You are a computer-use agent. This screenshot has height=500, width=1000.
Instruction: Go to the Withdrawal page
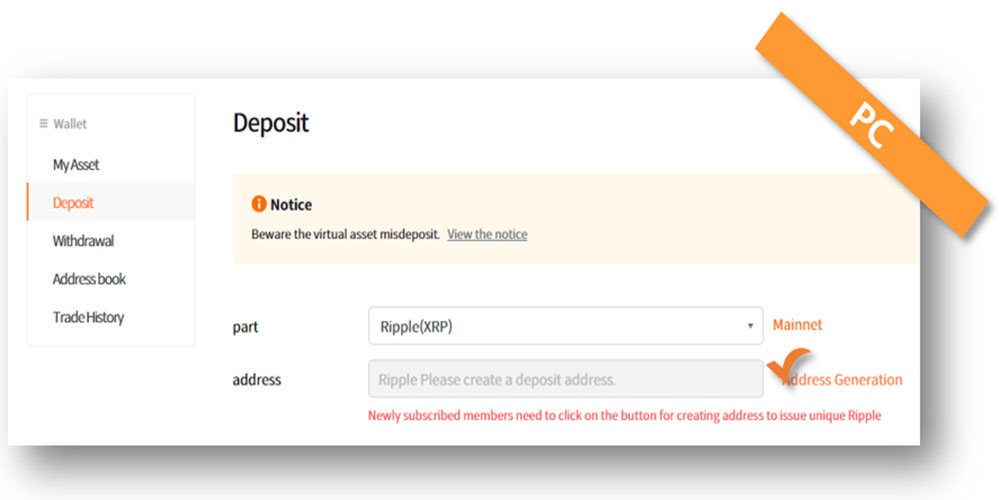tap(83, 241)
